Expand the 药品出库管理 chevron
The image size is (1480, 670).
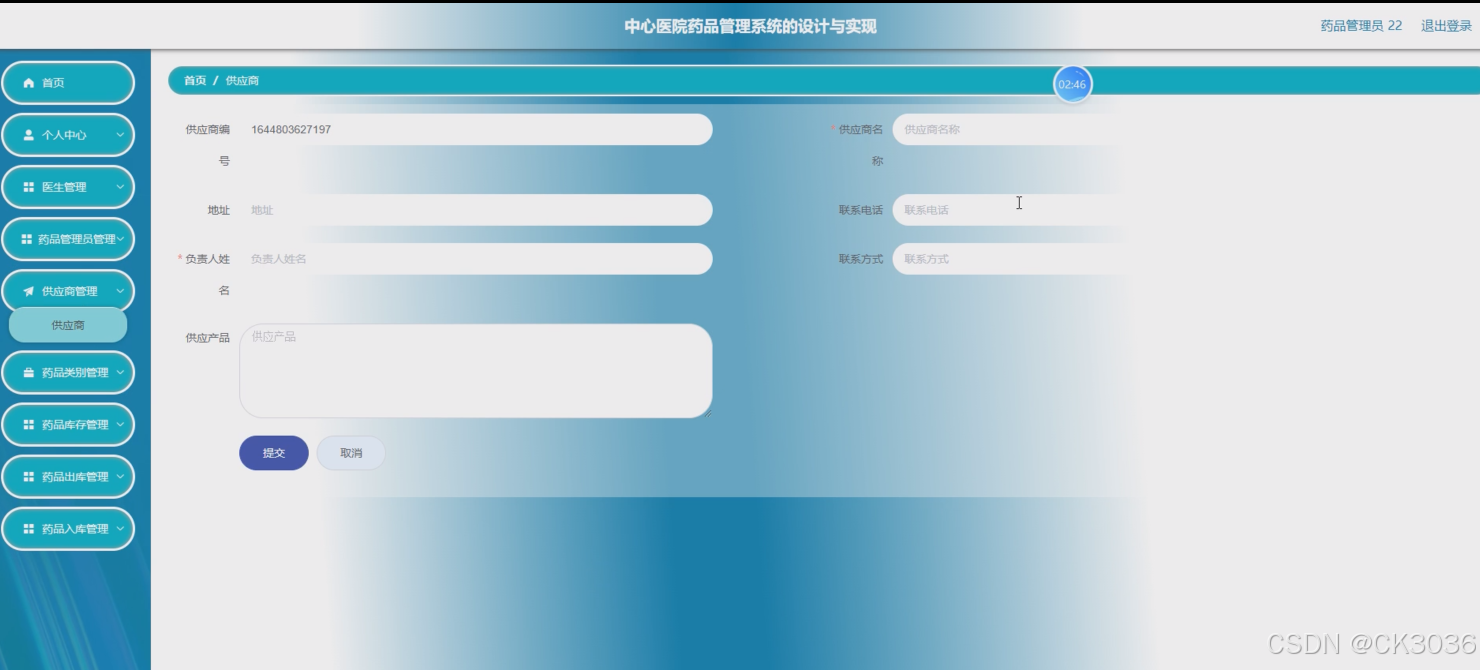pyautogui.click(x=120, y=477)
